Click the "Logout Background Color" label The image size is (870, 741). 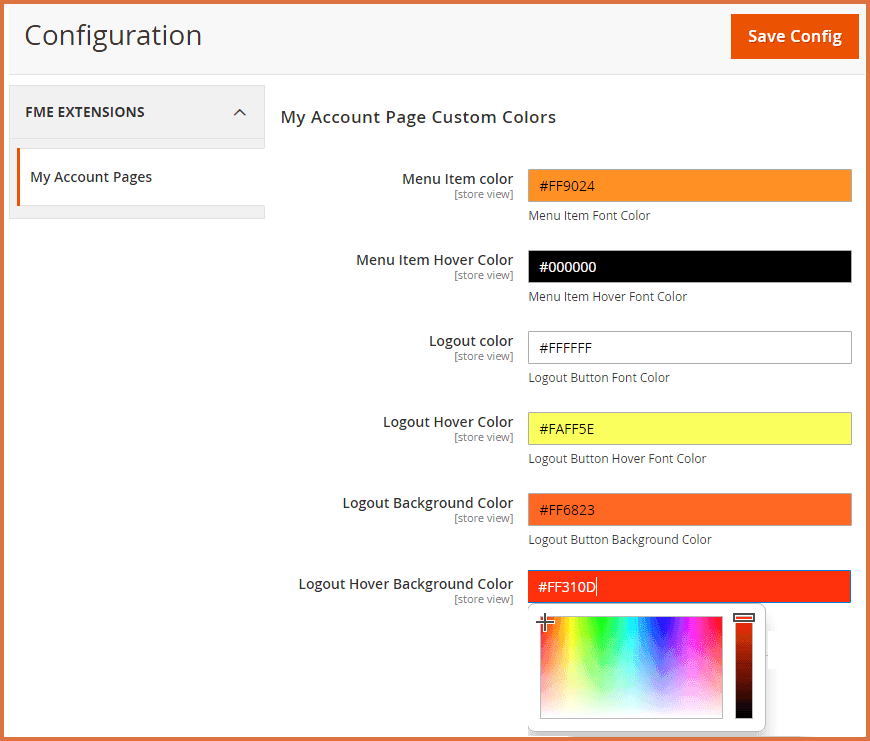coord(427,503)
